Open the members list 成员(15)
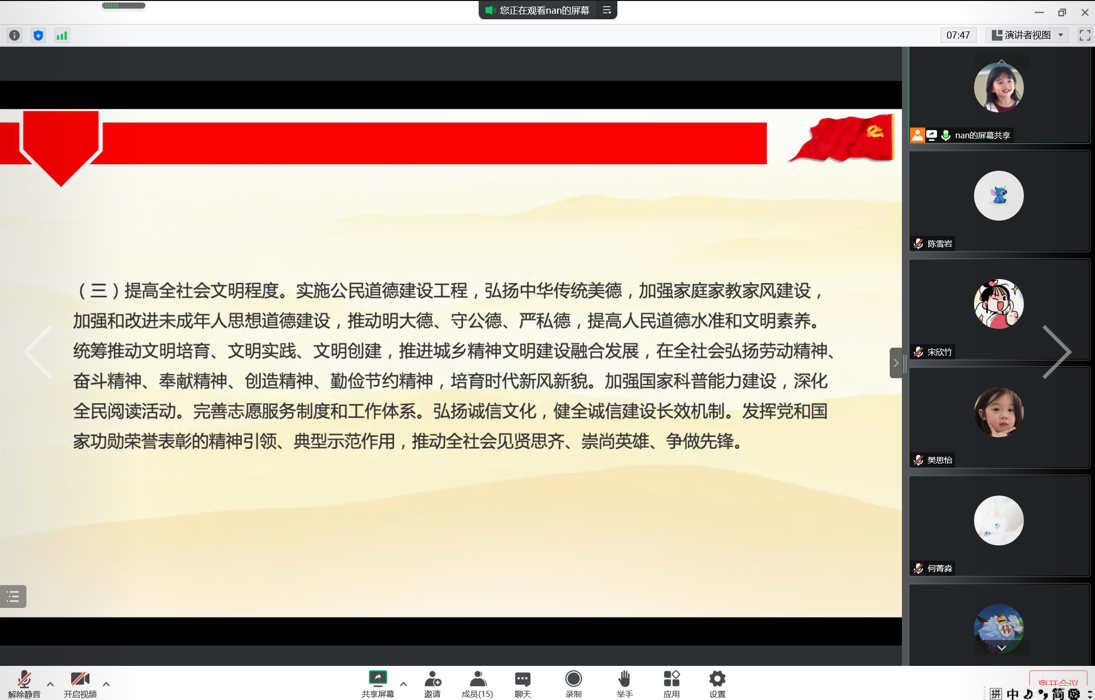 pos(477,680)
